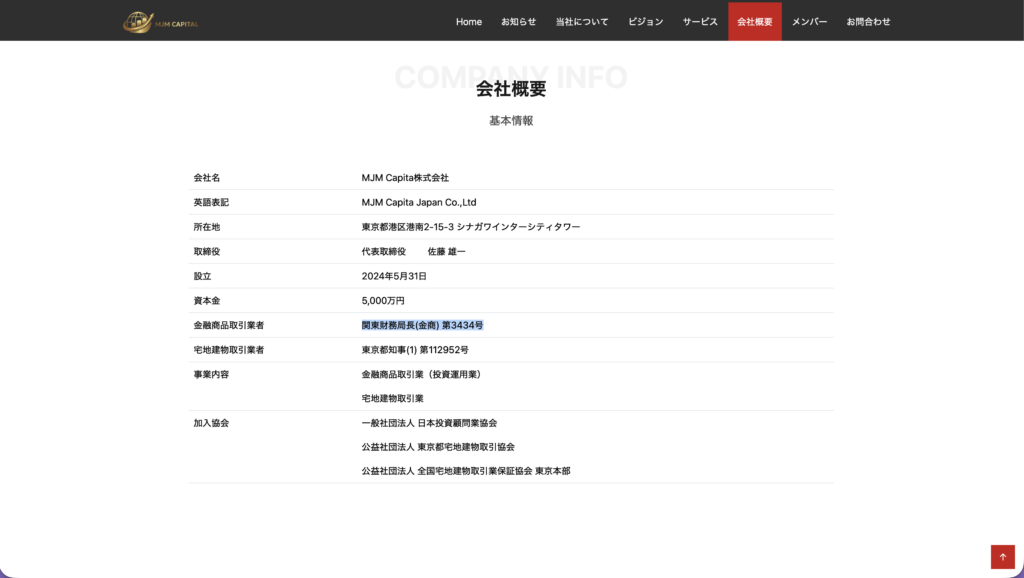The height and width of the screenshot is (578, 1024).
Task: Click the name 佐藤 雄一
Action: coord(447,251)
